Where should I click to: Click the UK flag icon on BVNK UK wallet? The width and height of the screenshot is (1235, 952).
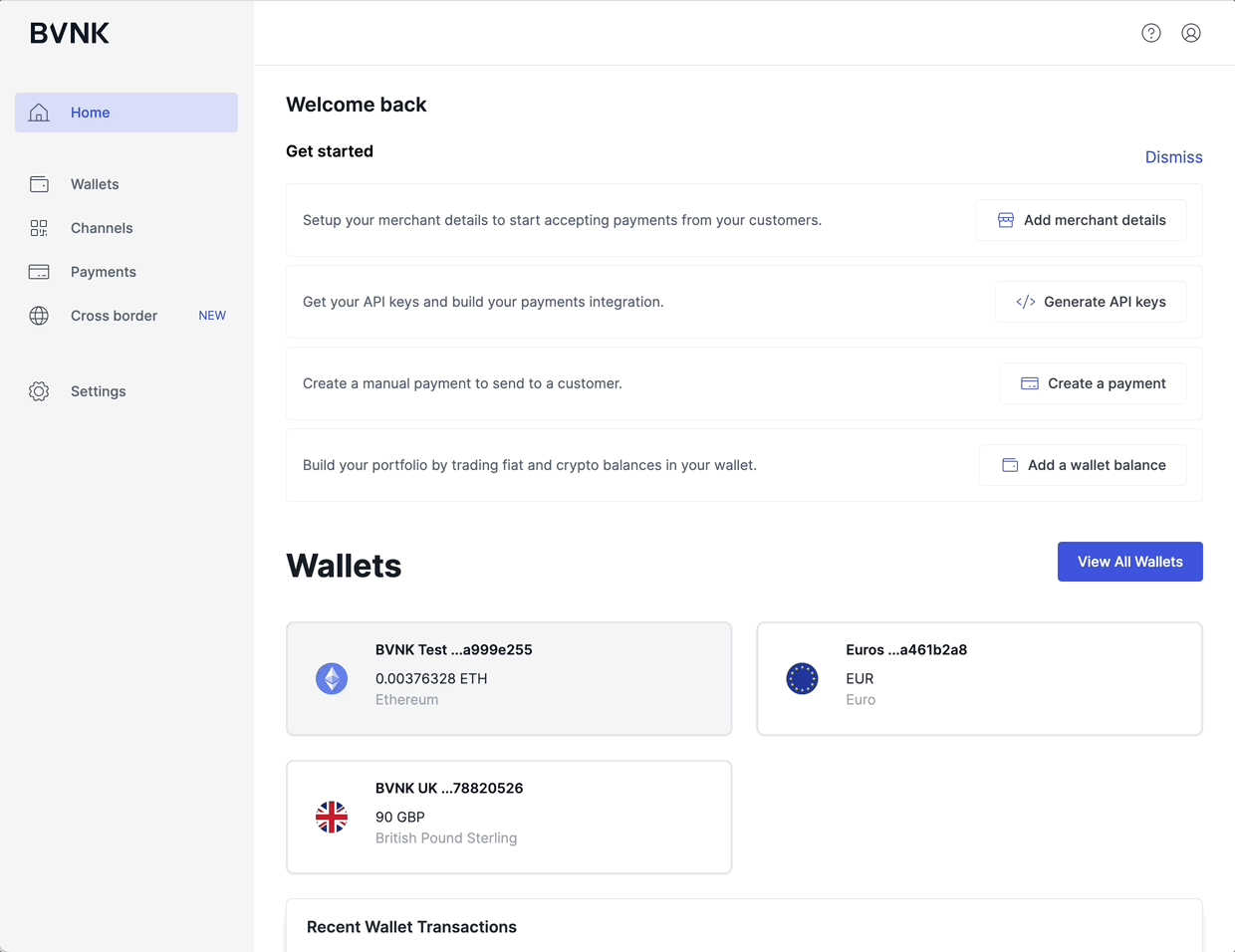pos(332,818)
